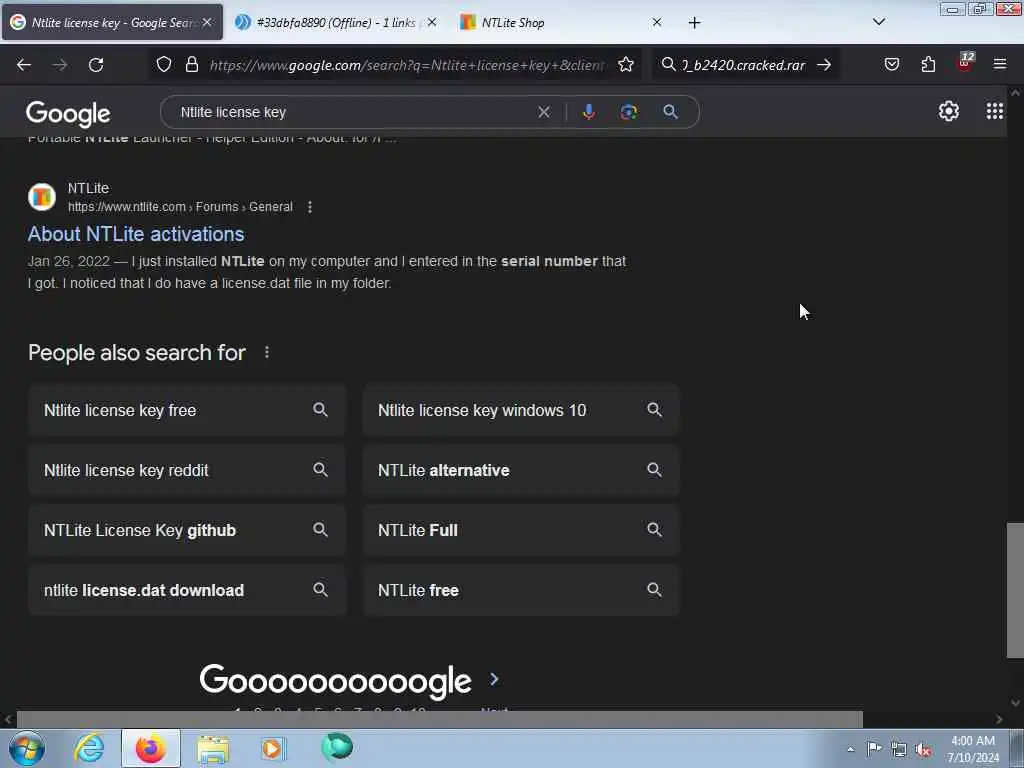Search Ntlite license key windows 10

click(x=520, y=410)
